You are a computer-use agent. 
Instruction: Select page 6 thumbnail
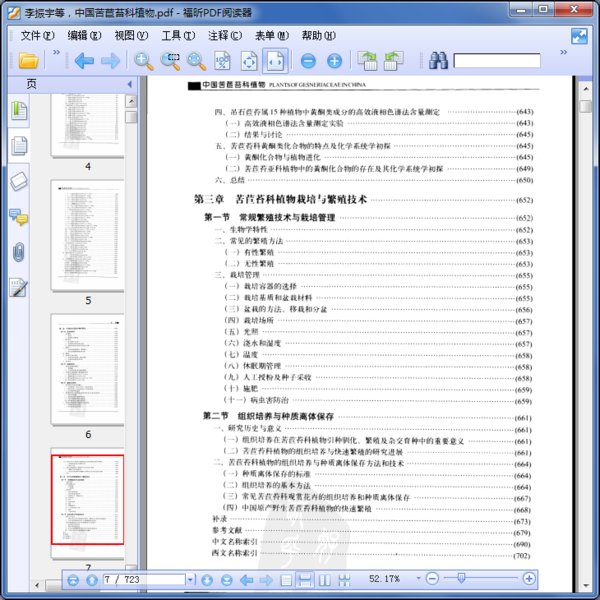(88, 368)
